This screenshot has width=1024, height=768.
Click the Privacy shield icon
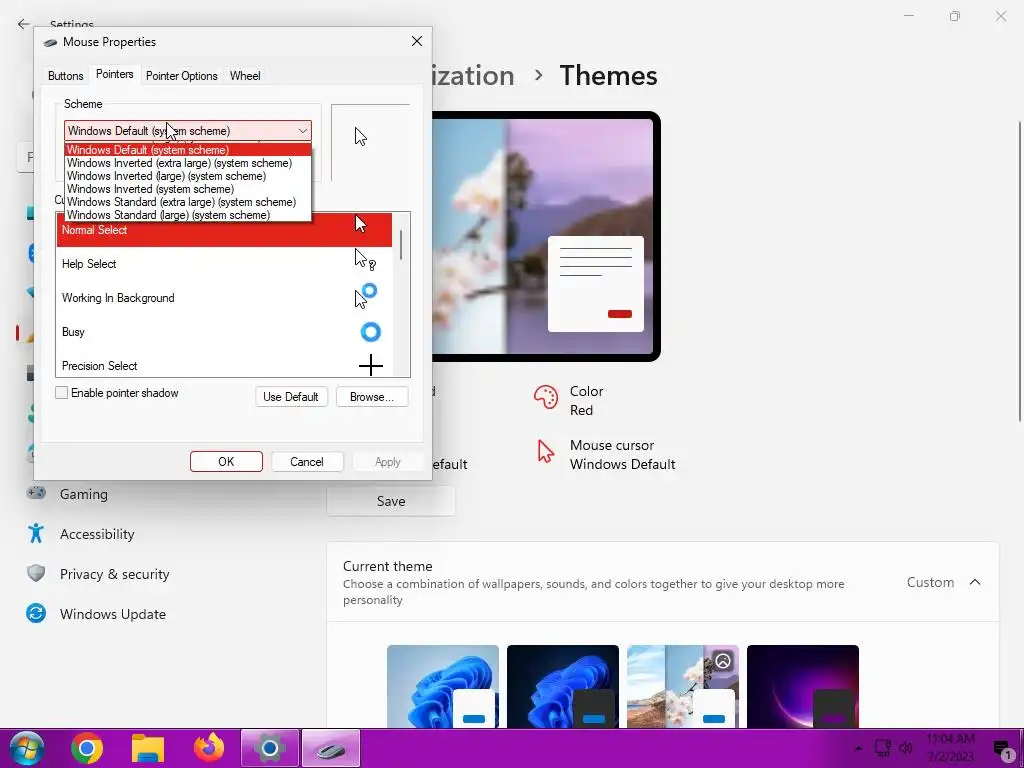36,573
